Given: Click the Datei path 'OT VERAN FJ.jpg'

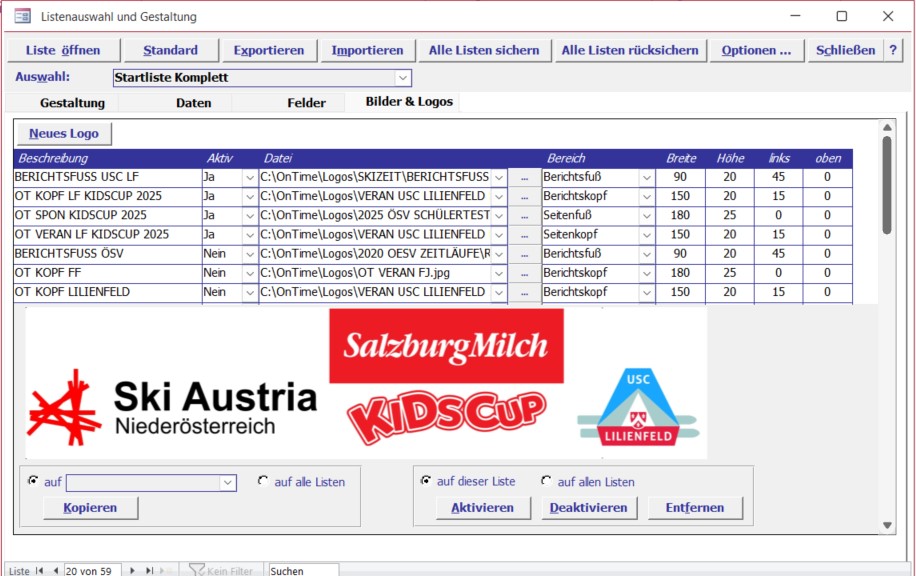Looking at the screenshot, I should (x=376, y=274).
